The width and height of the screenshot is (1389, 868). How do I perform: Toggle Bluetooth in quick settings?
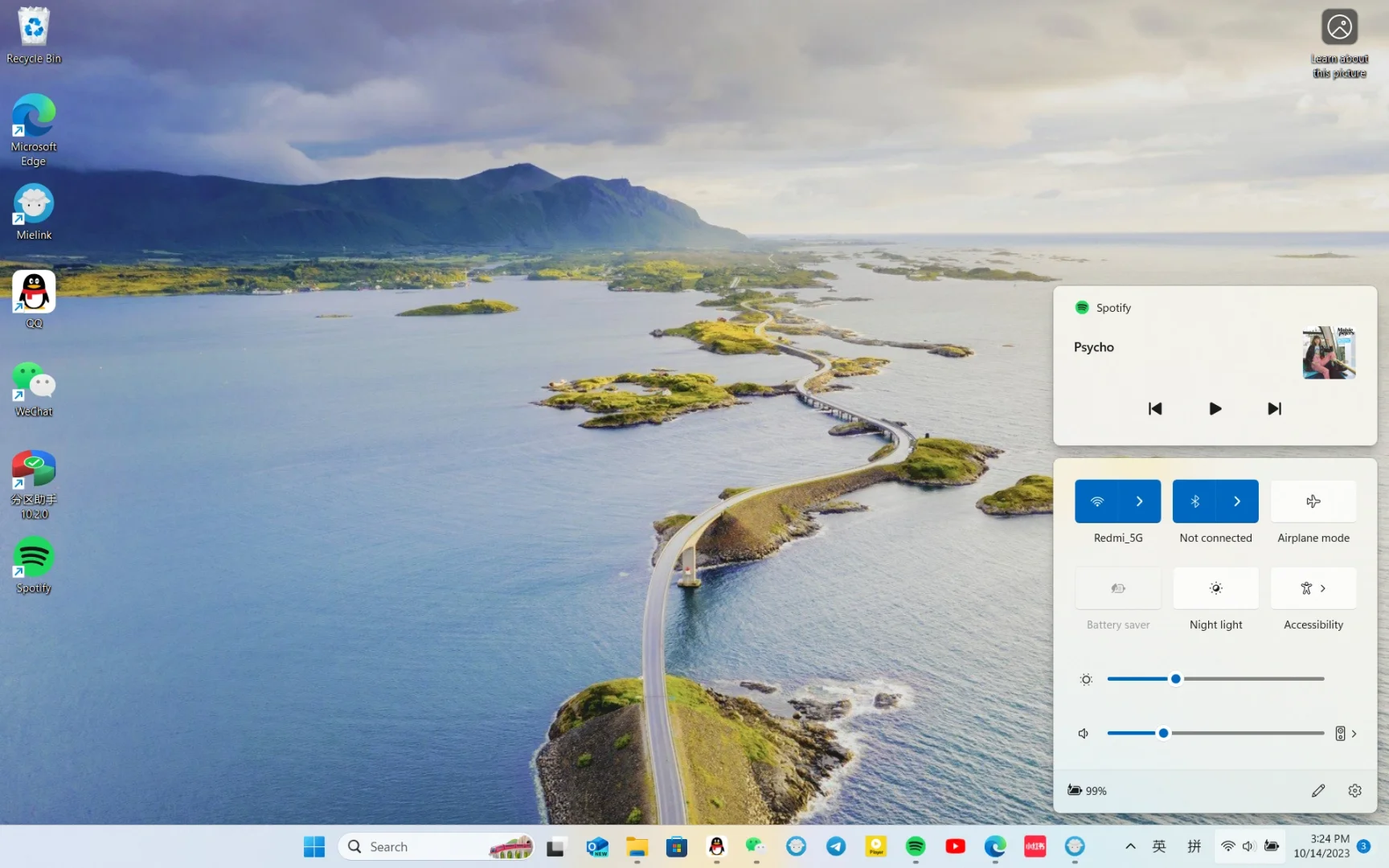point(1194,502)
